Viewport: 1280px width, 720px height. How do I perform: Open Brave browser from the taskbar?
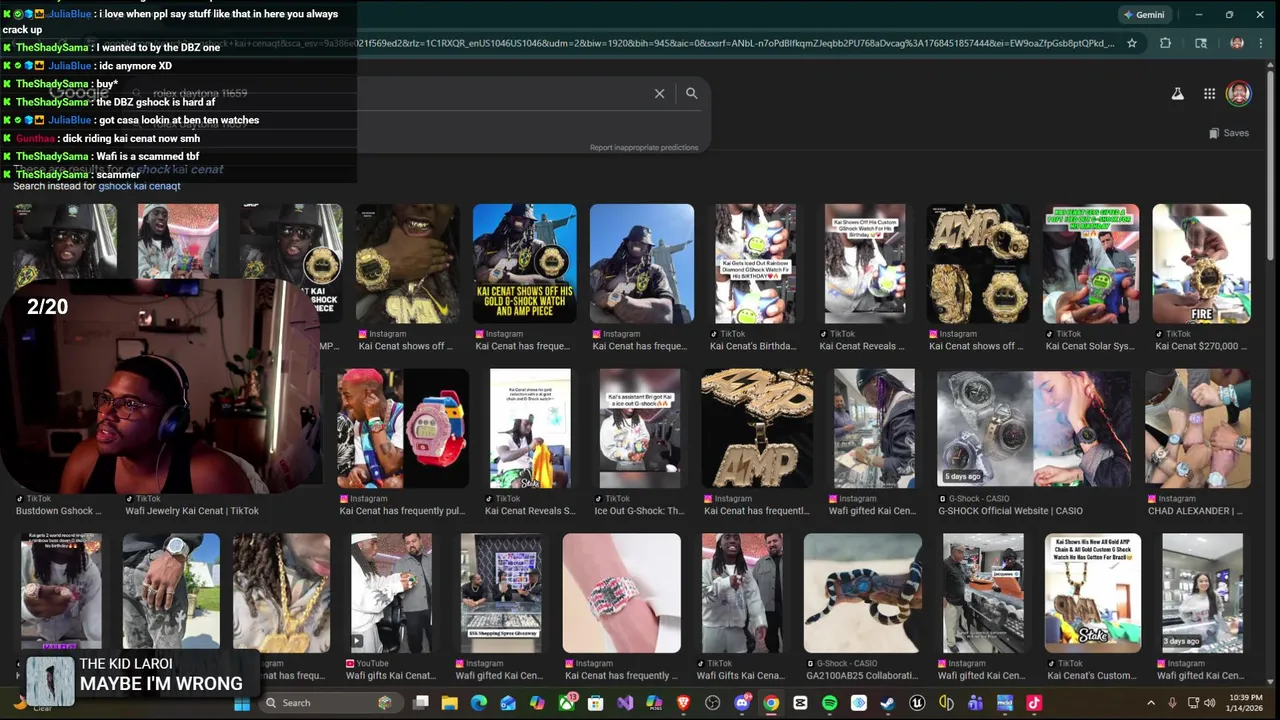683,703
